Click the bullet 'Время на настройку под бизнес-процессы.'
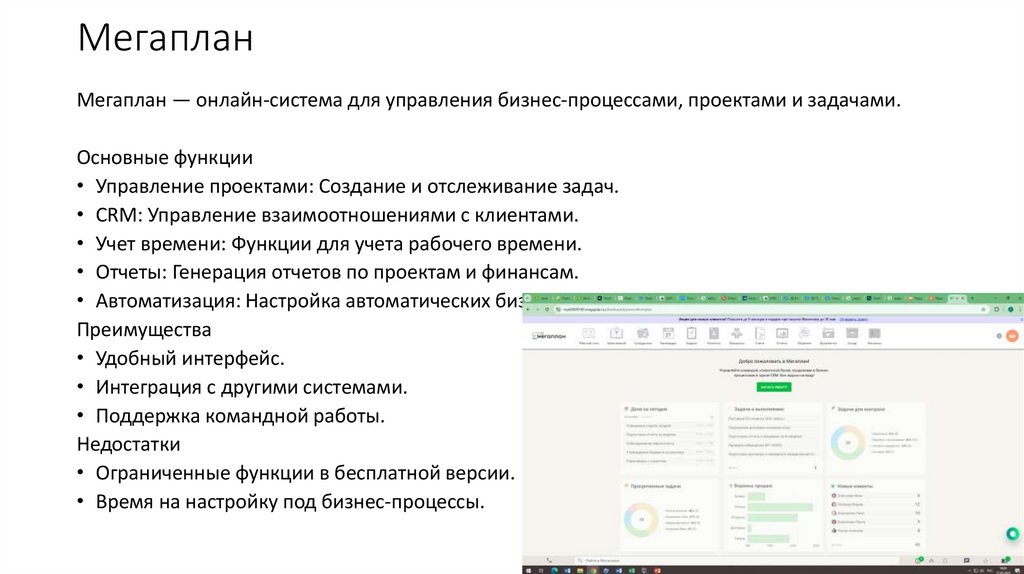Screen dimensions: 1024x574 (x=290, y=502)
